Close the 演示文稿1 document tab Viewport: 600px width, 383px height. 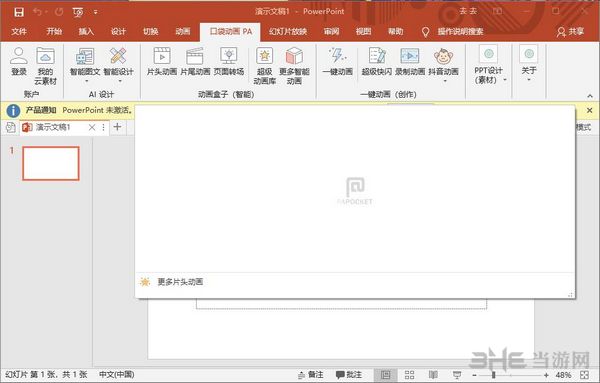[92, 127]
